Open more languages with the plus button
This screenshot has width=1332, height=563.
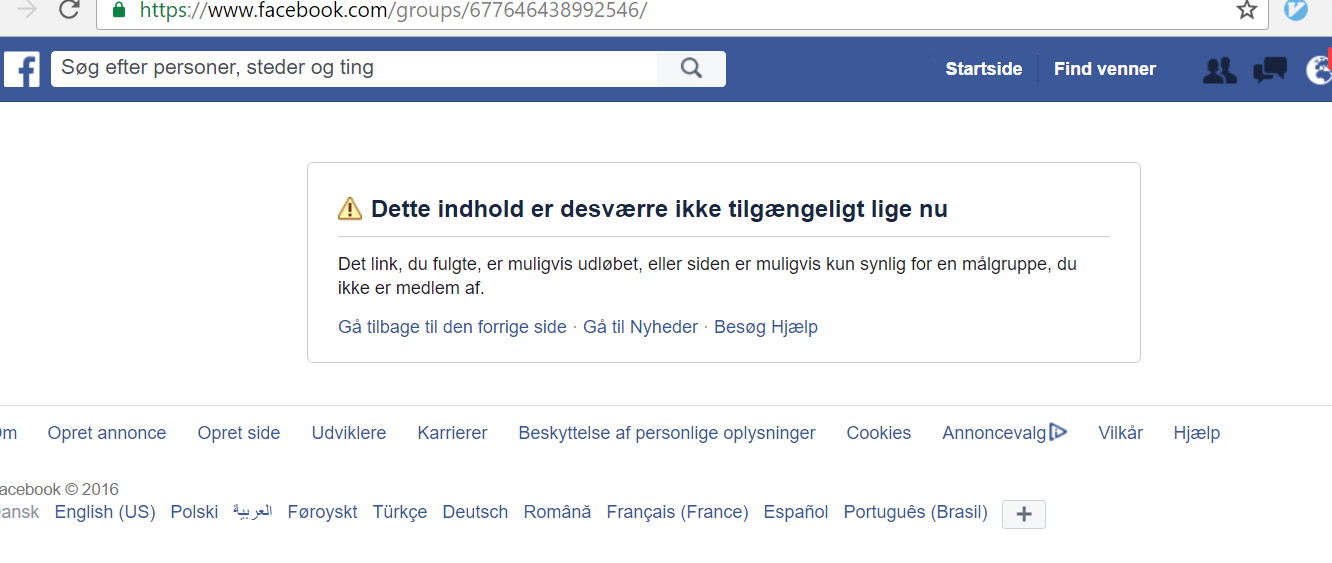pos(1024,514)
